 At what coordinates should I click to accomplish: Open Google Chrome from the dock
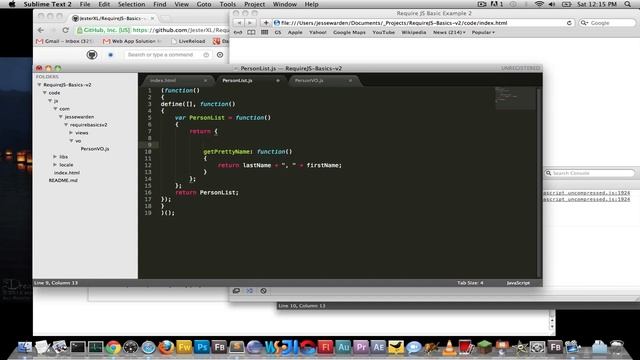(113, 347)
